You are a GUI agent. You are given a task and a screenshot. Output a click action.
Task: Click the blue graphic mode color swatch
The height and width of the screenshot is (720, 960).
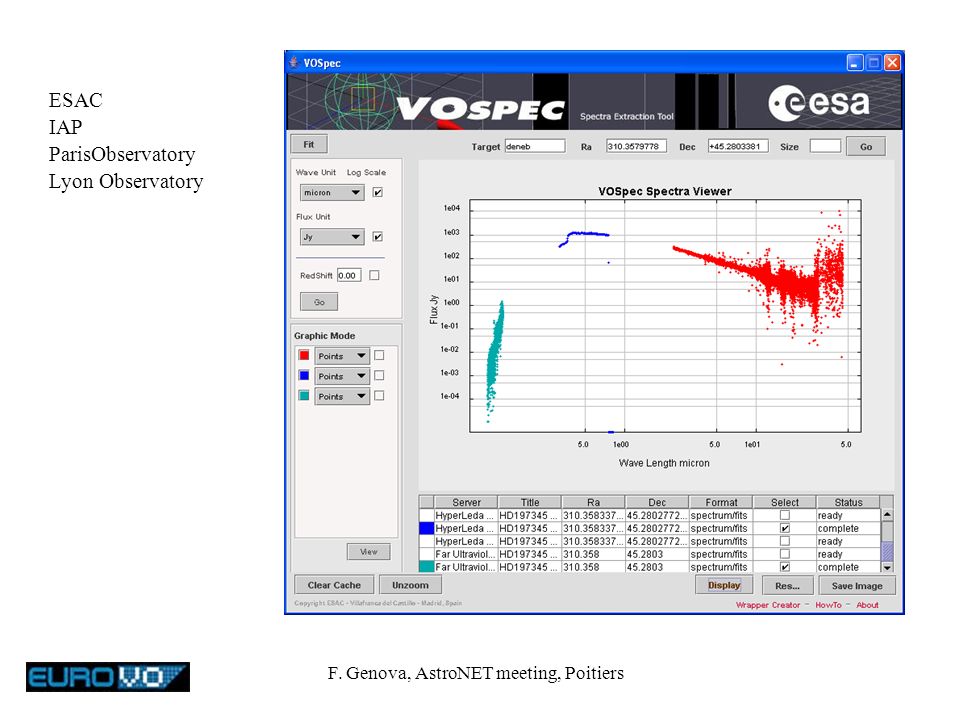tap(304, 375)
